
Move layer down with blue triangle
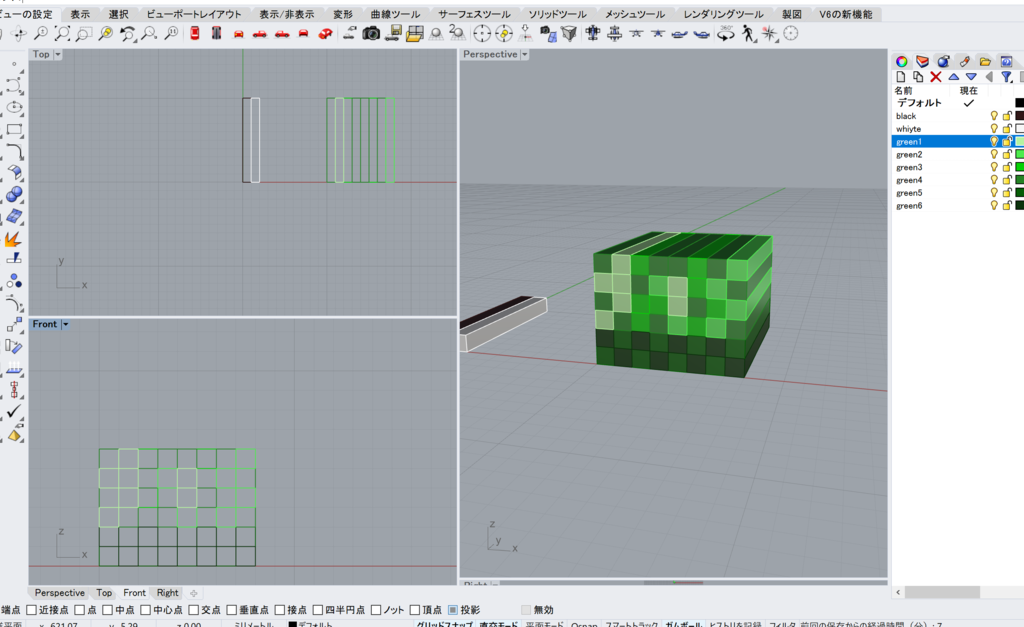tap(971, 77)
